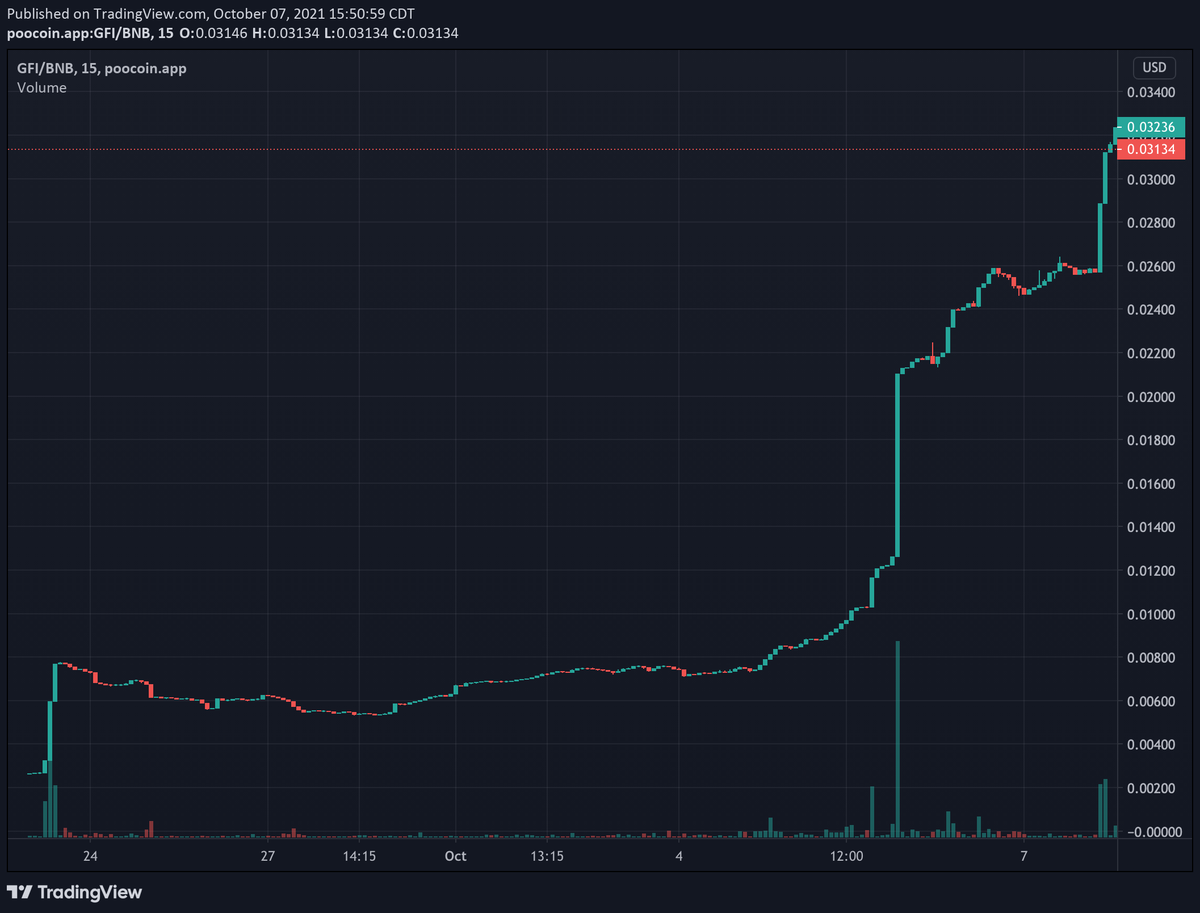Viewport: 1200px width, 913px height.
Task: Click the 0.01400 price axis label
Action: click(x=1150, y=528)
